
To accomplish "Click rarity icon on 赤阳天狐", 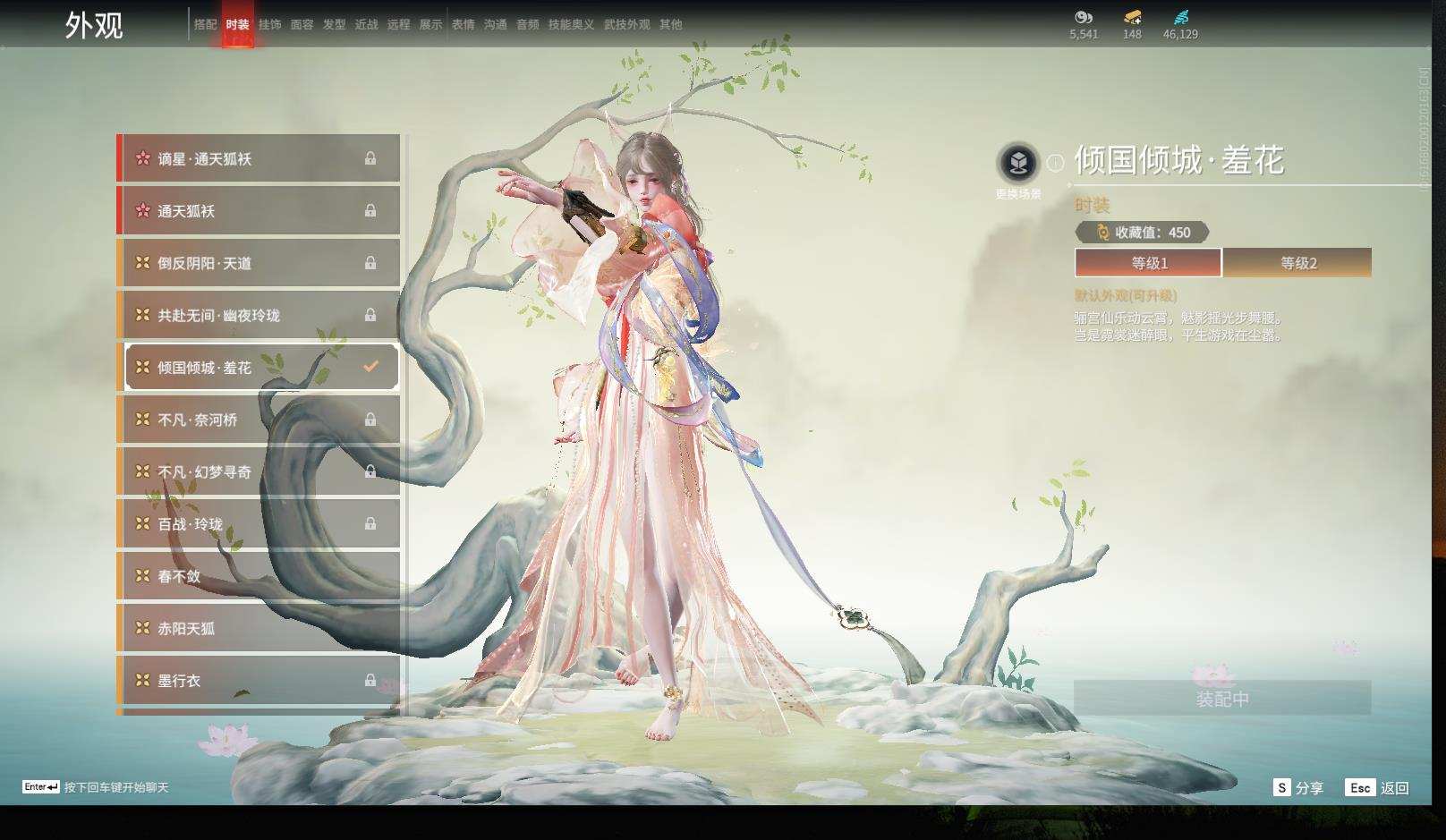I will [x=142, y=628].
